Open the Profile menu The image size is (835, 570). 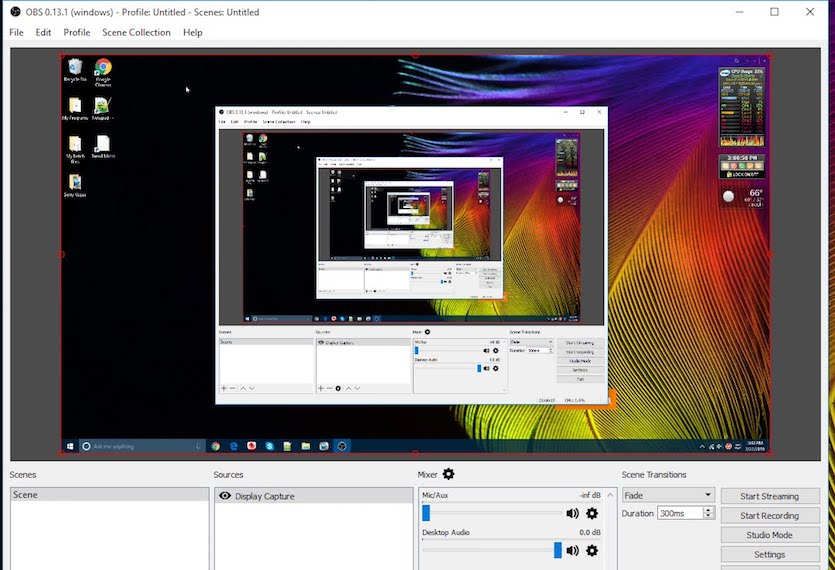pos(77,32)
